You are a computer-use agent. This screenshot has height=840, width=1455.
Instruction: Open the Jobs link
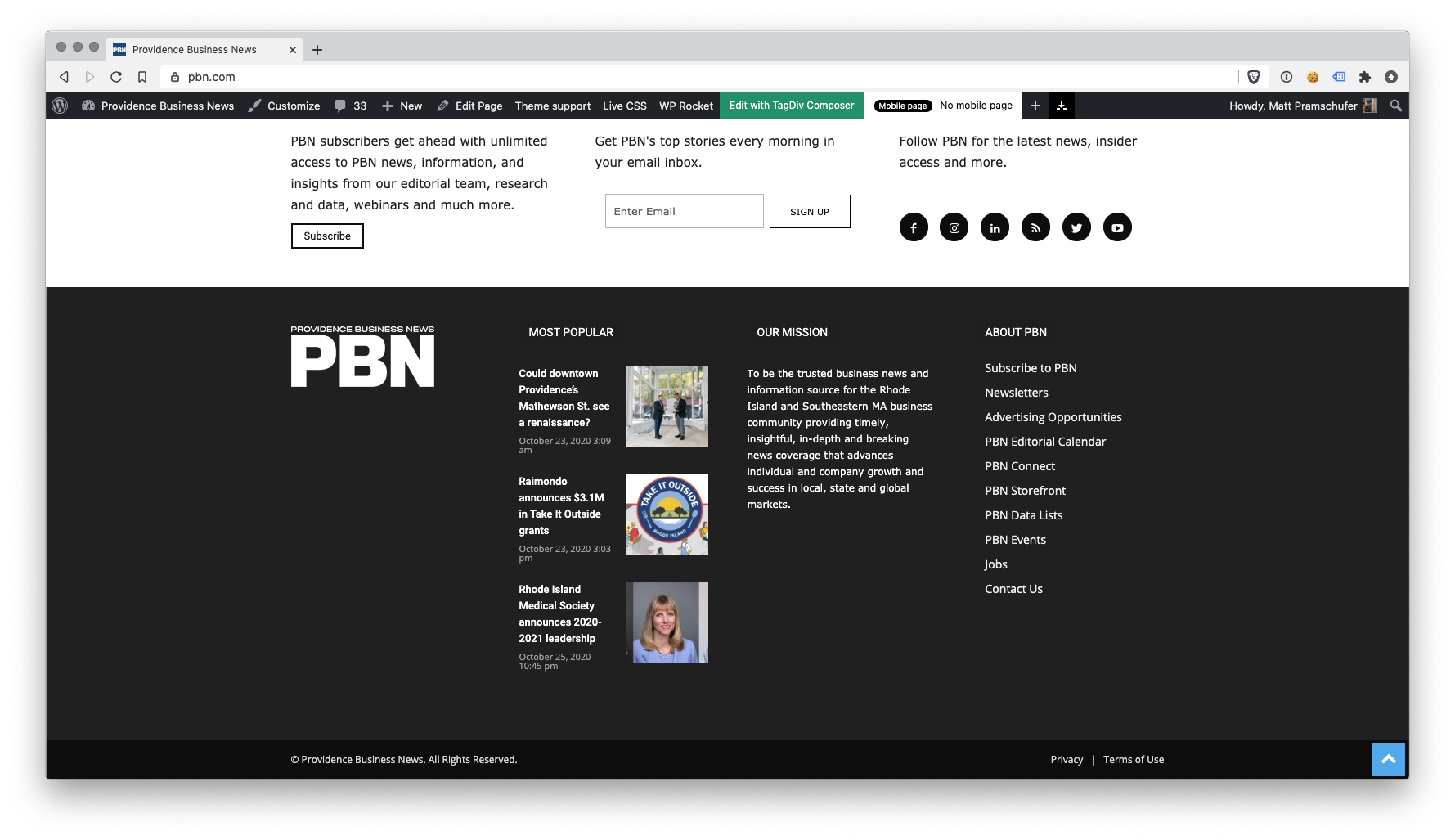pyautogui.click(x=996, y=564)
